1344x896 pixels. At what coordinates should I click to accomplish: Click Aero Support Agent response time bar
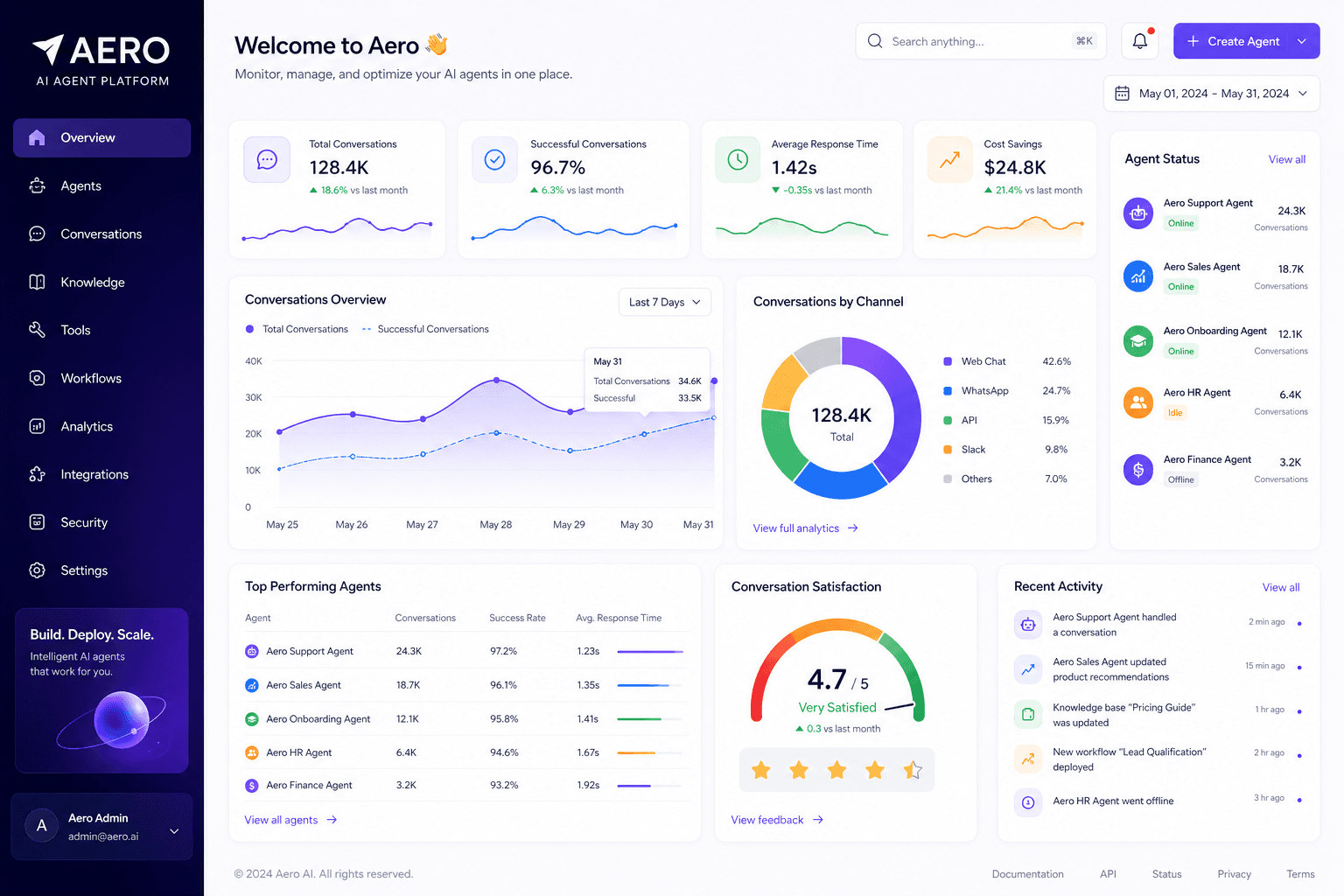(650, 652)
